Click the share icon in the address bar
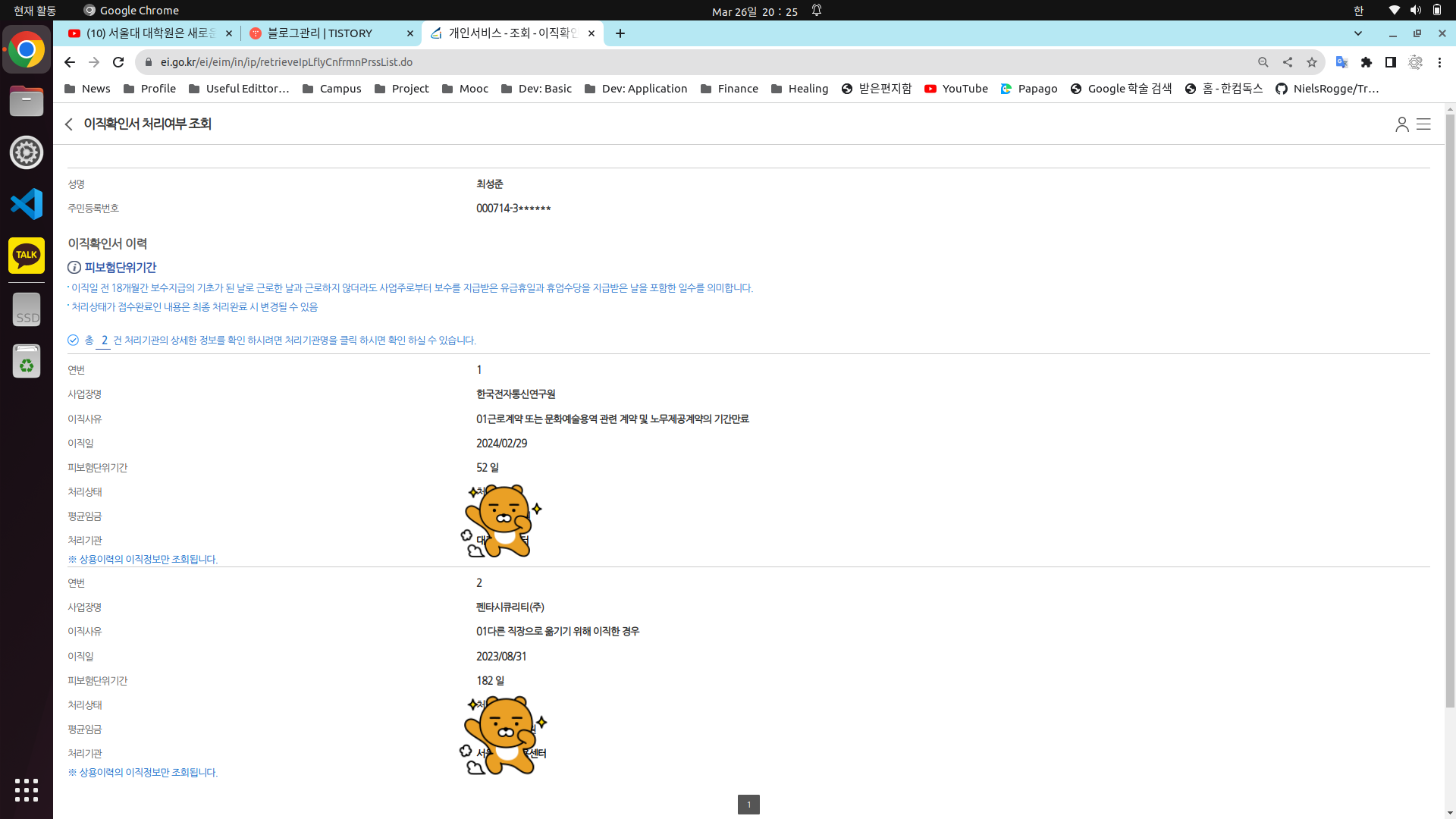 coord(1288,62)
